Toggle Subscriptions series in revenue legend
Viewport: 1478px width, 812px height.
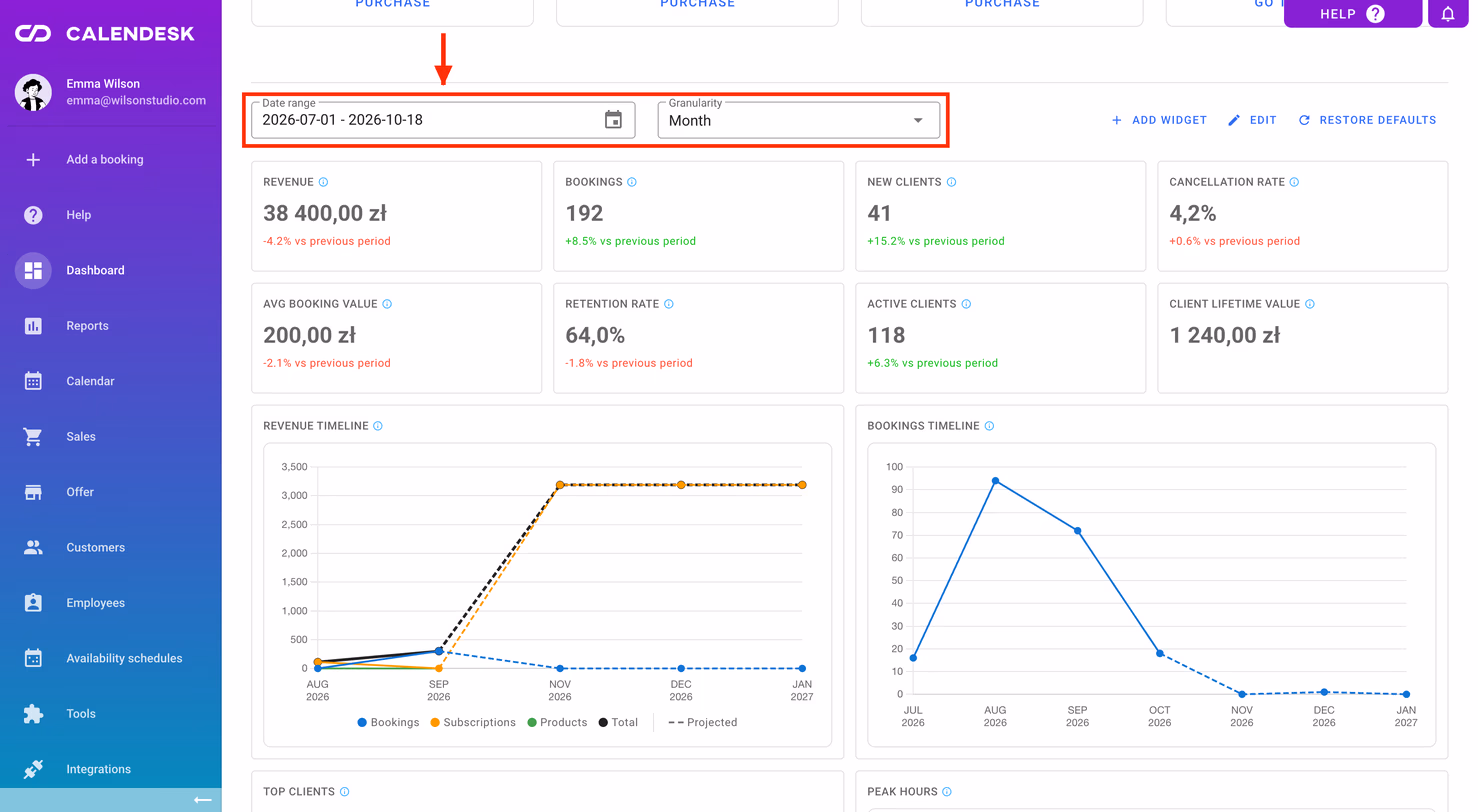click(x=472, y=722)
